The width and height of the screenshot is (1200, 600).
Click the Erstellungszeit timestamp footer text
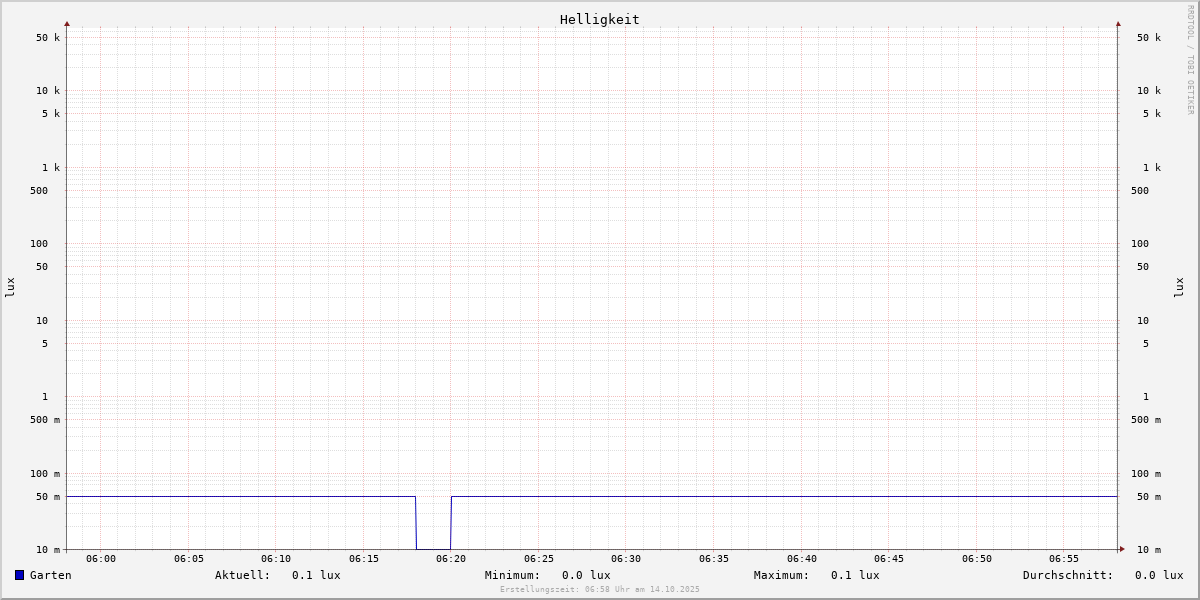pyautogui.click(x=600, y=590)
